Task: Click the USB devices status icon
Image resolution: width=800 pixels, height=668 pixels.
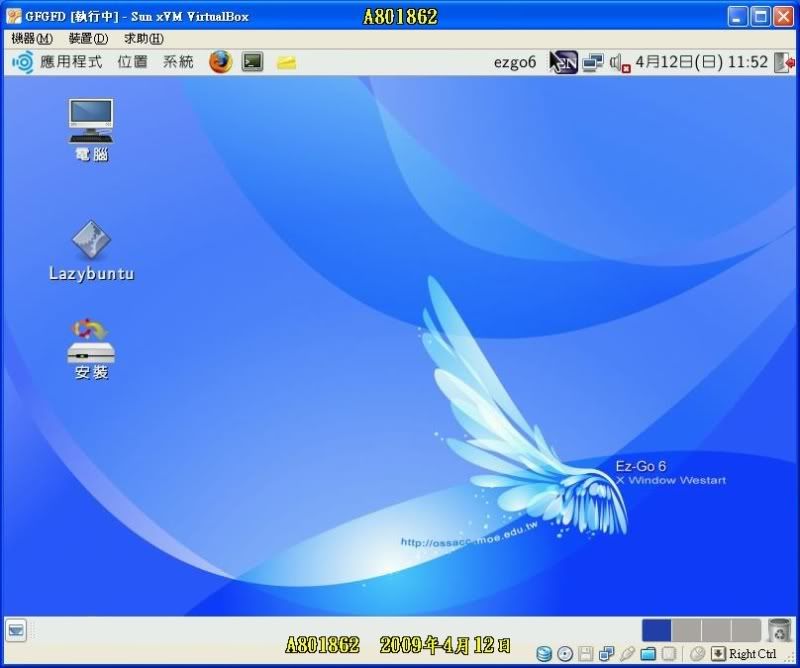Action: click(x=628, y=654)
